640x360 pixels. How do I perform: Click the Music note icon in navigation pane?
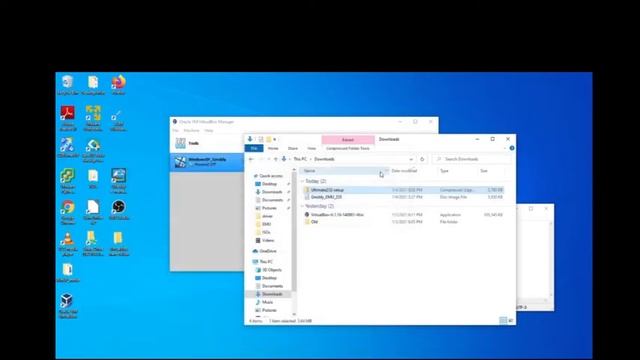258,302
